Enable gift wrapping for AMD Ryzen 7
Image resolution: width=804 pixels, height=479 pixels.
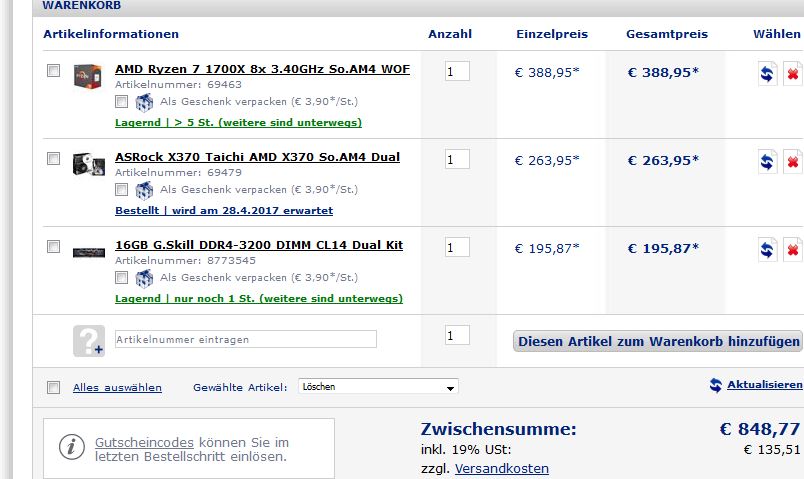pyautogui.click(x=122, y=102)
